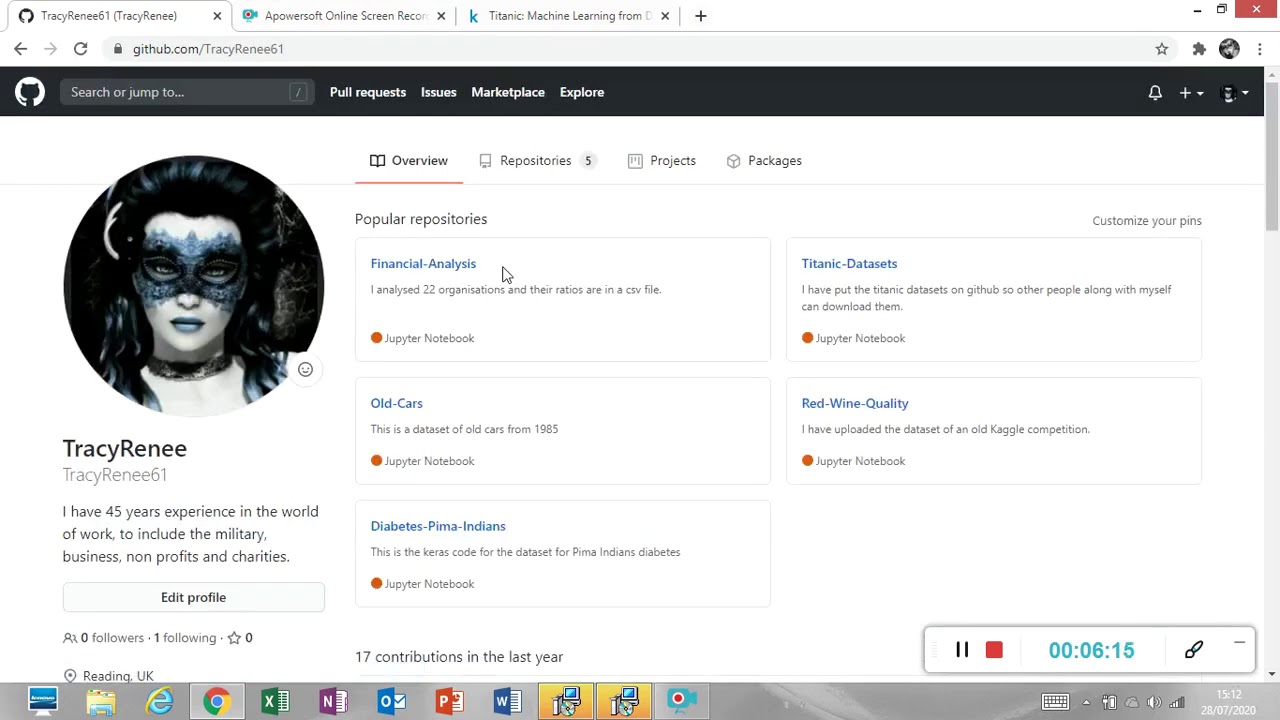Open touch keyboard tray icon

click(x=1056, y=702)
